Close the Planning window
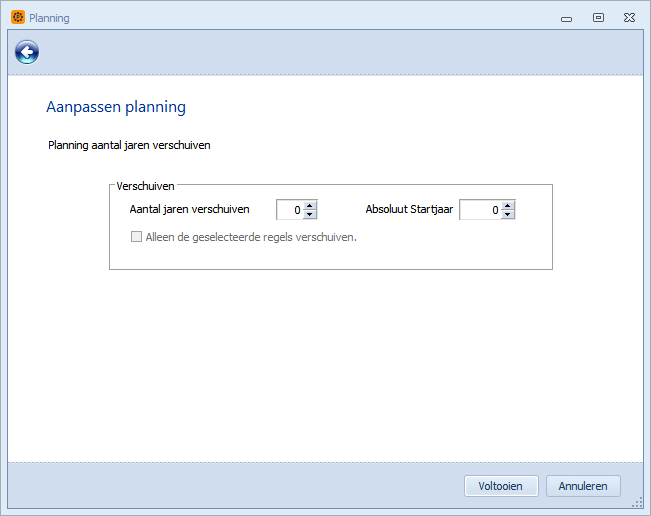The width and height of the screenshot is (651, 516). pos(629,18)
